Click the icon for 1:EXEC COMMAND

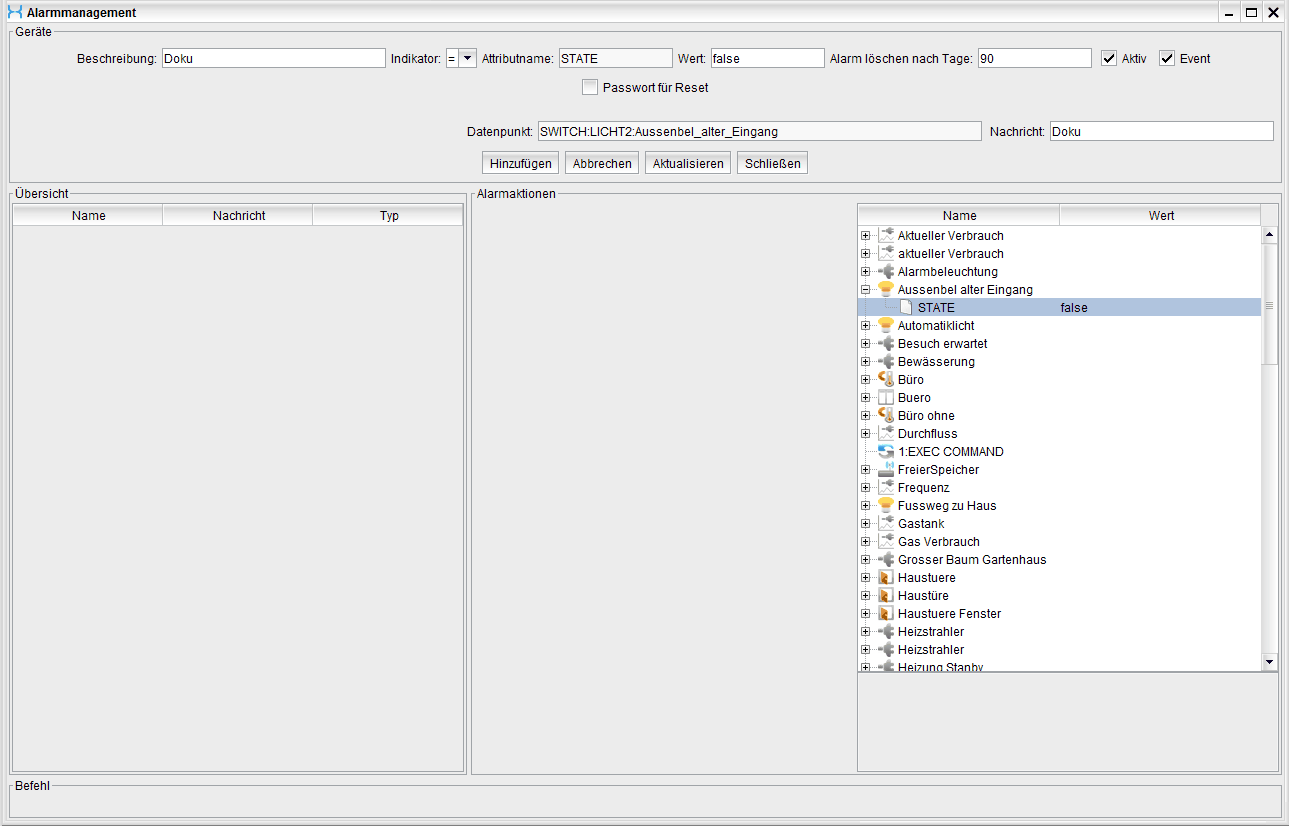[x=885, y=452]
